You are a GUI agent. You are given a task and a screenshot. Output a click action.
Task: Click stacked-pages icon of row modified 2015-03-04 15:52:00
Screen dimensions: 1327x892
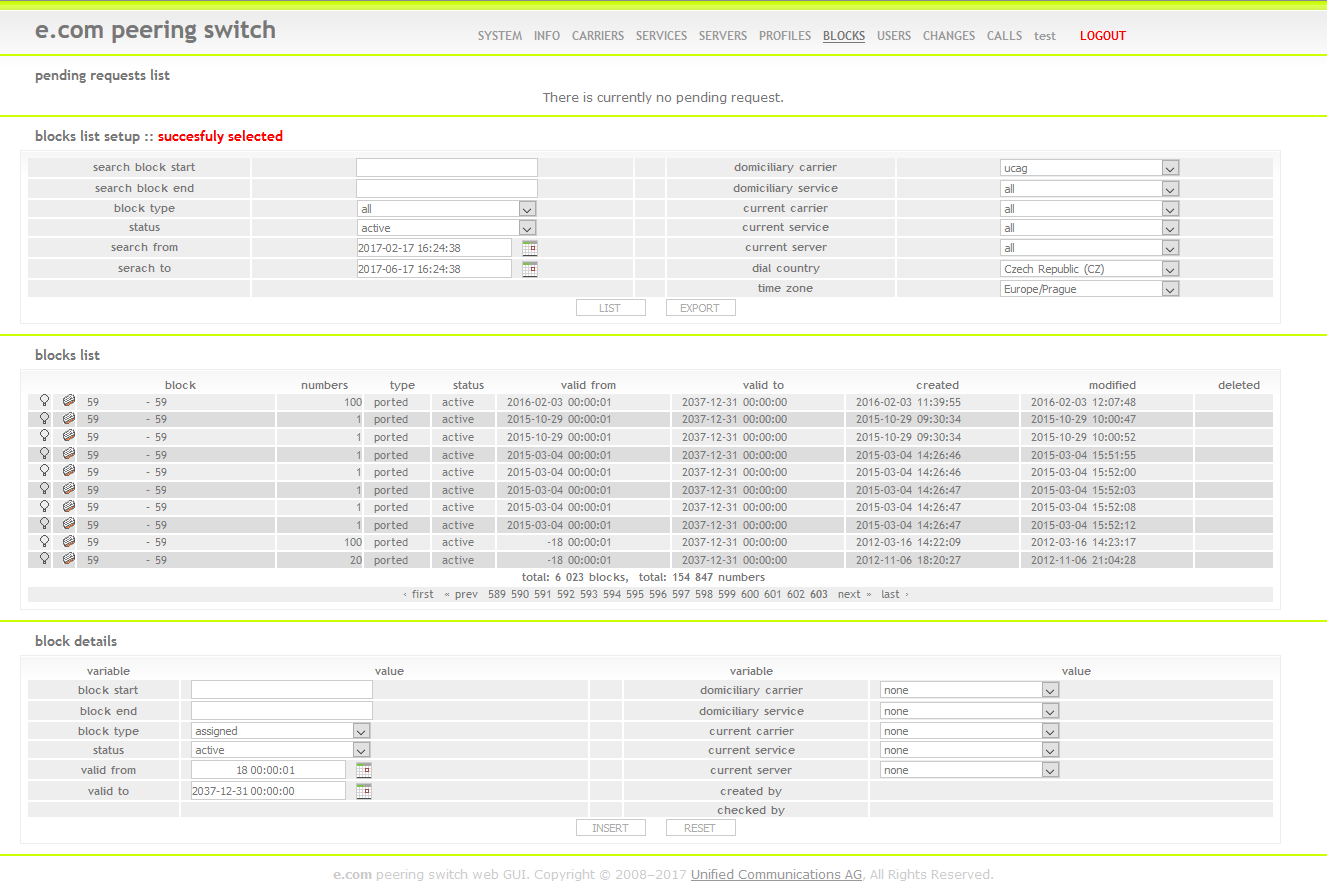point(68,471)
